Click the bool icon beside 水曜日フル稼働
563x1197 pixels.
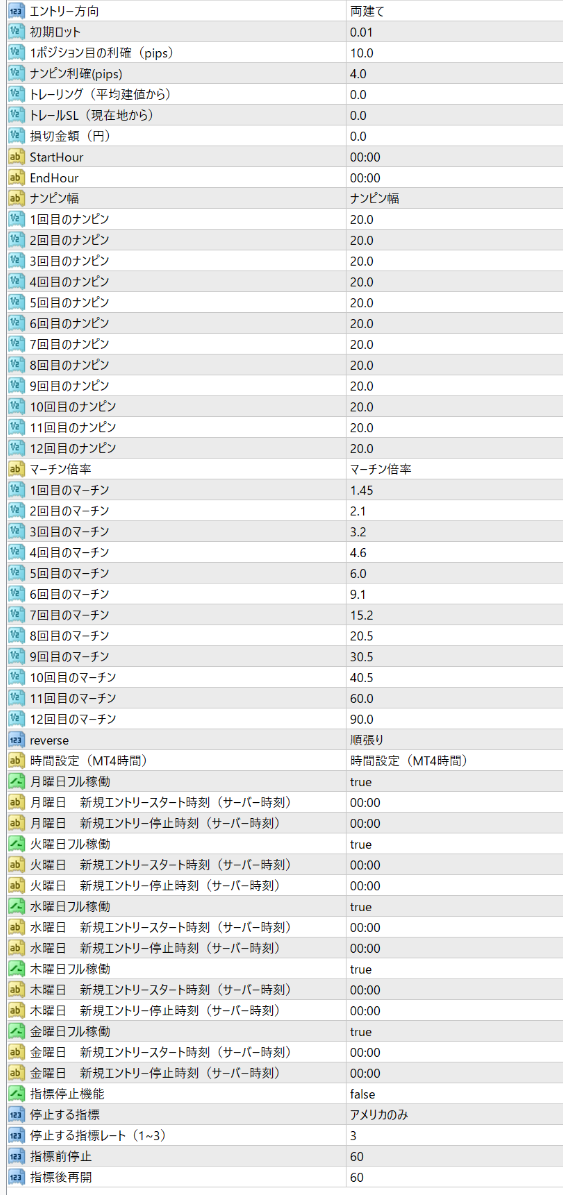pos(17,907)
